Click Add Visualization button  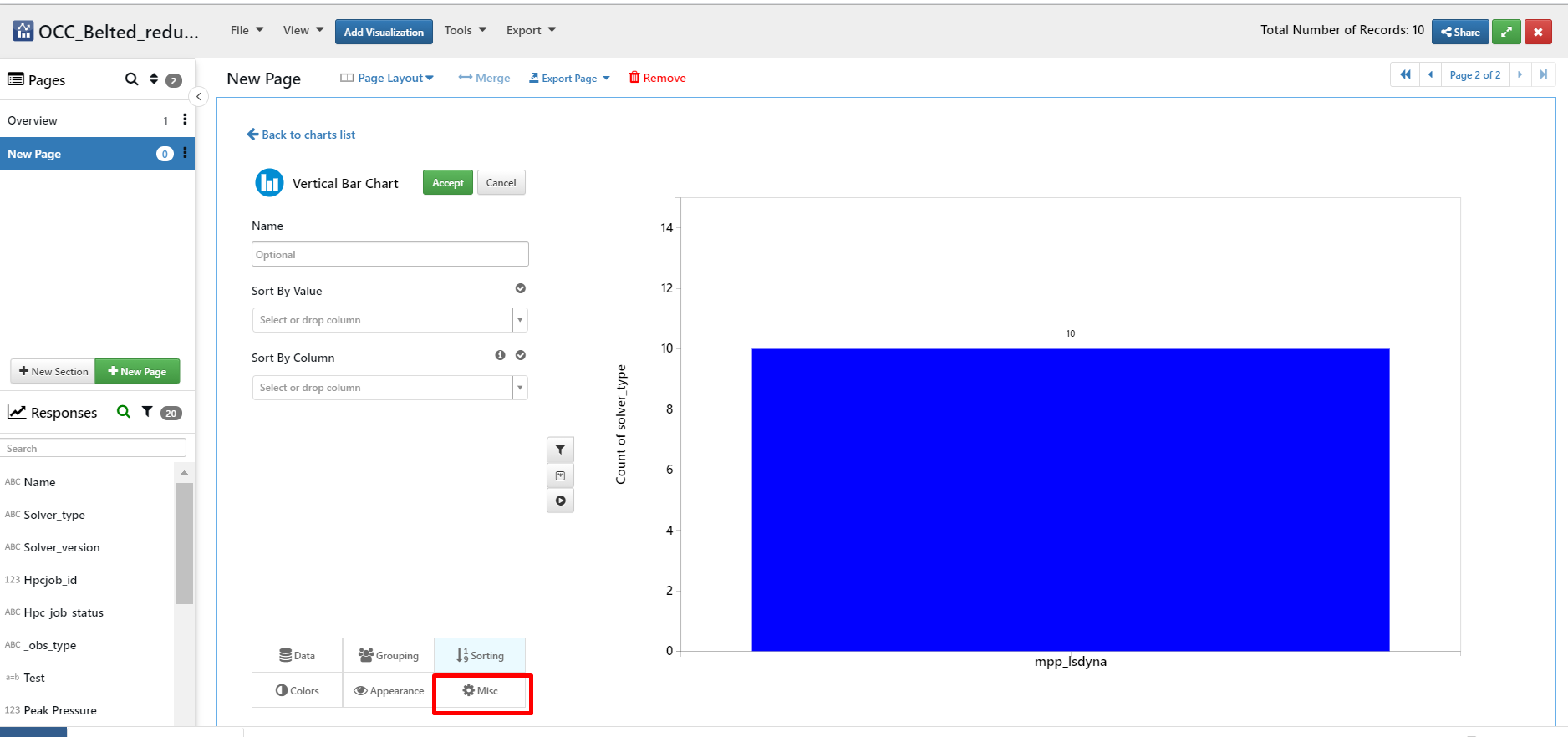(x=384, y=32)
